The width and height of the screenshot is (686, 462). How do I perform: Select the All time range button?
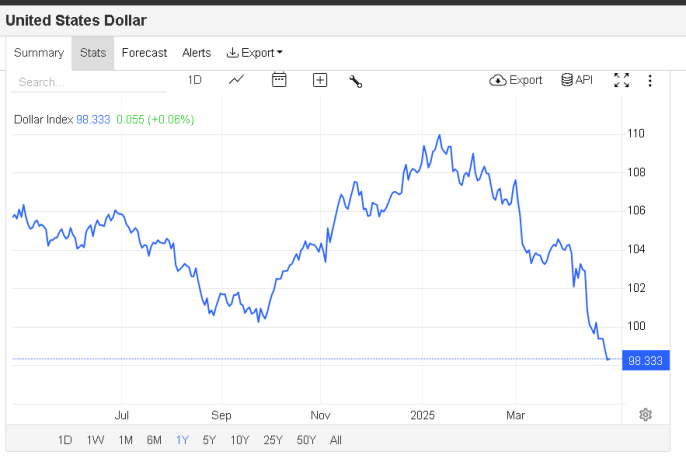click(x=335, y=439)
